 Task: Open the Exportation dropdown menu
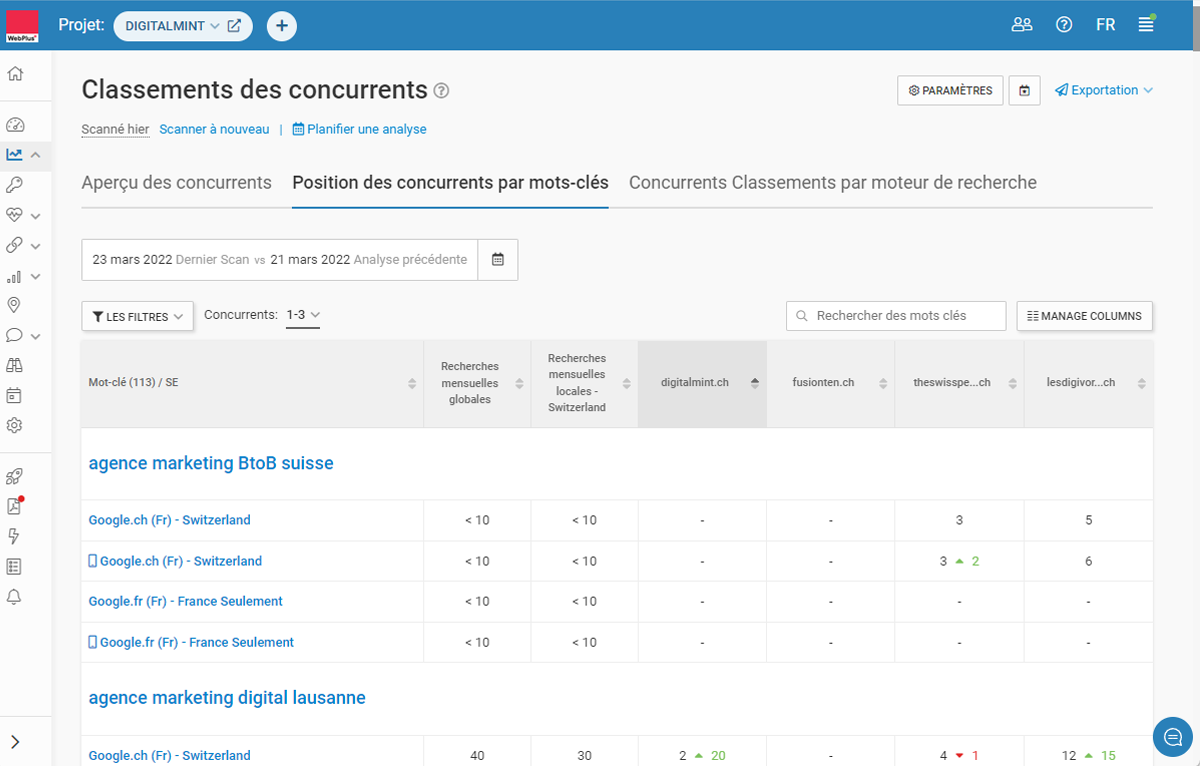(1104, 90)
